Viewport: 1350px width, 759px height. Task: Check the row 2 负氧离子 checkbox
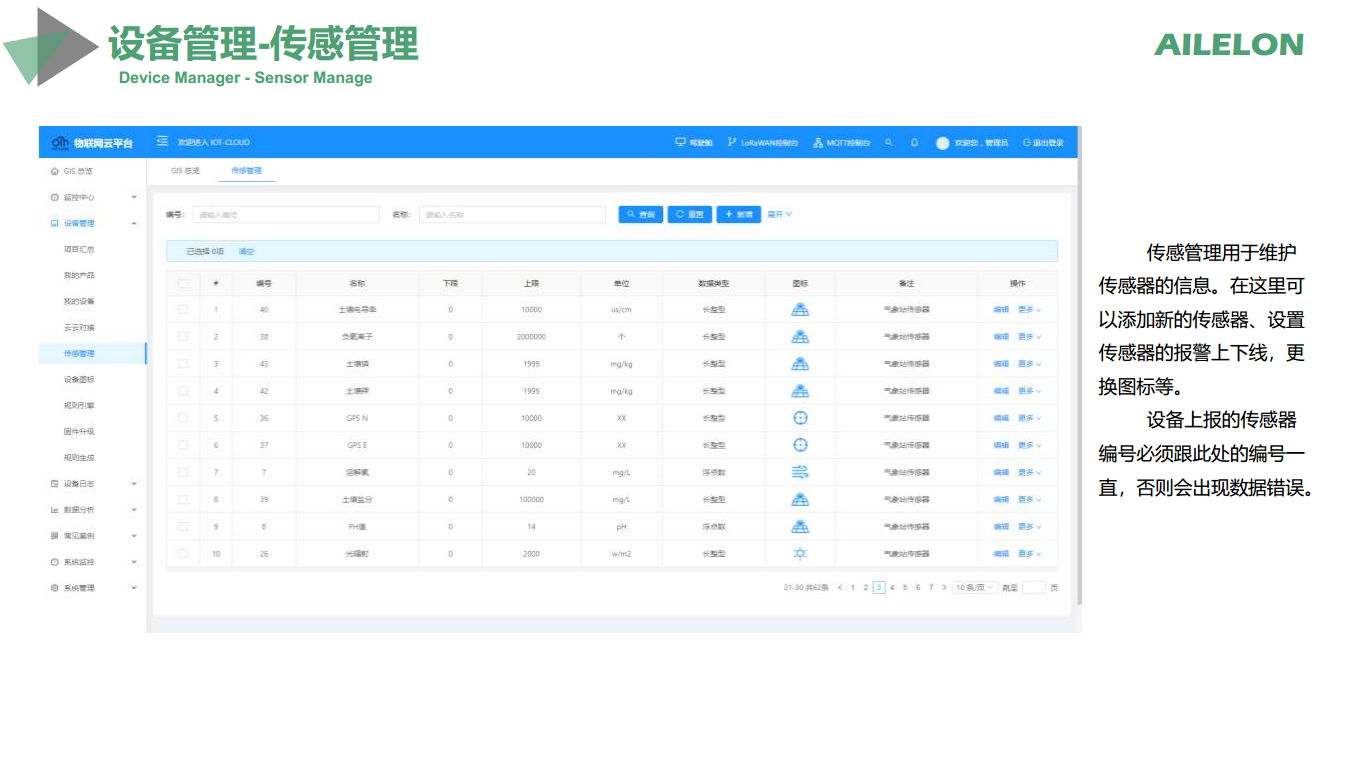(x=183, y=337)
